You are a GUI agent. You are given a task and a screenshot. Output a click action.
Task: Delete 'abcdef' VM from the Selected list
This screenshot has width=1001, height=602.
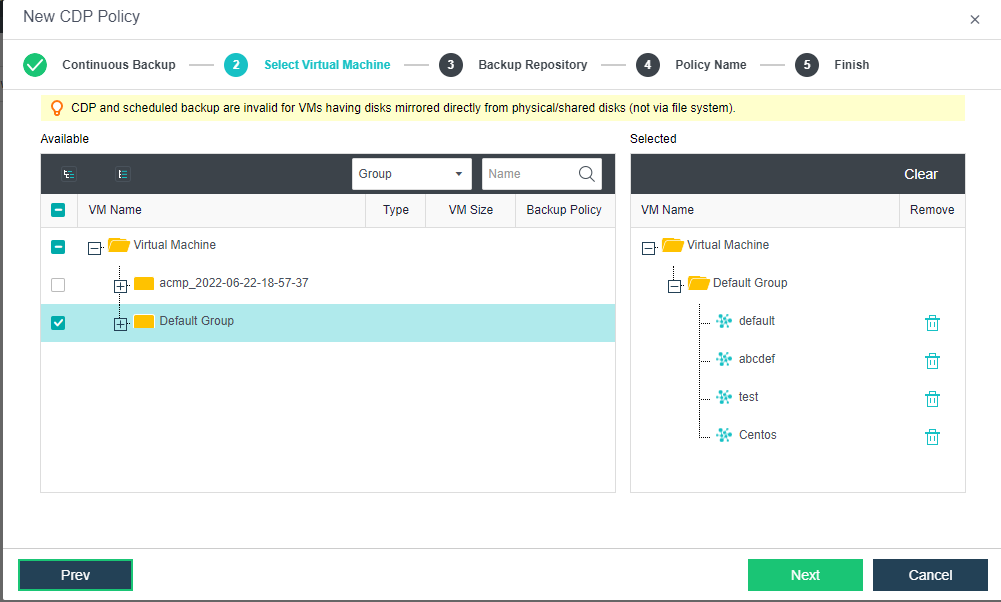(932, 361)
